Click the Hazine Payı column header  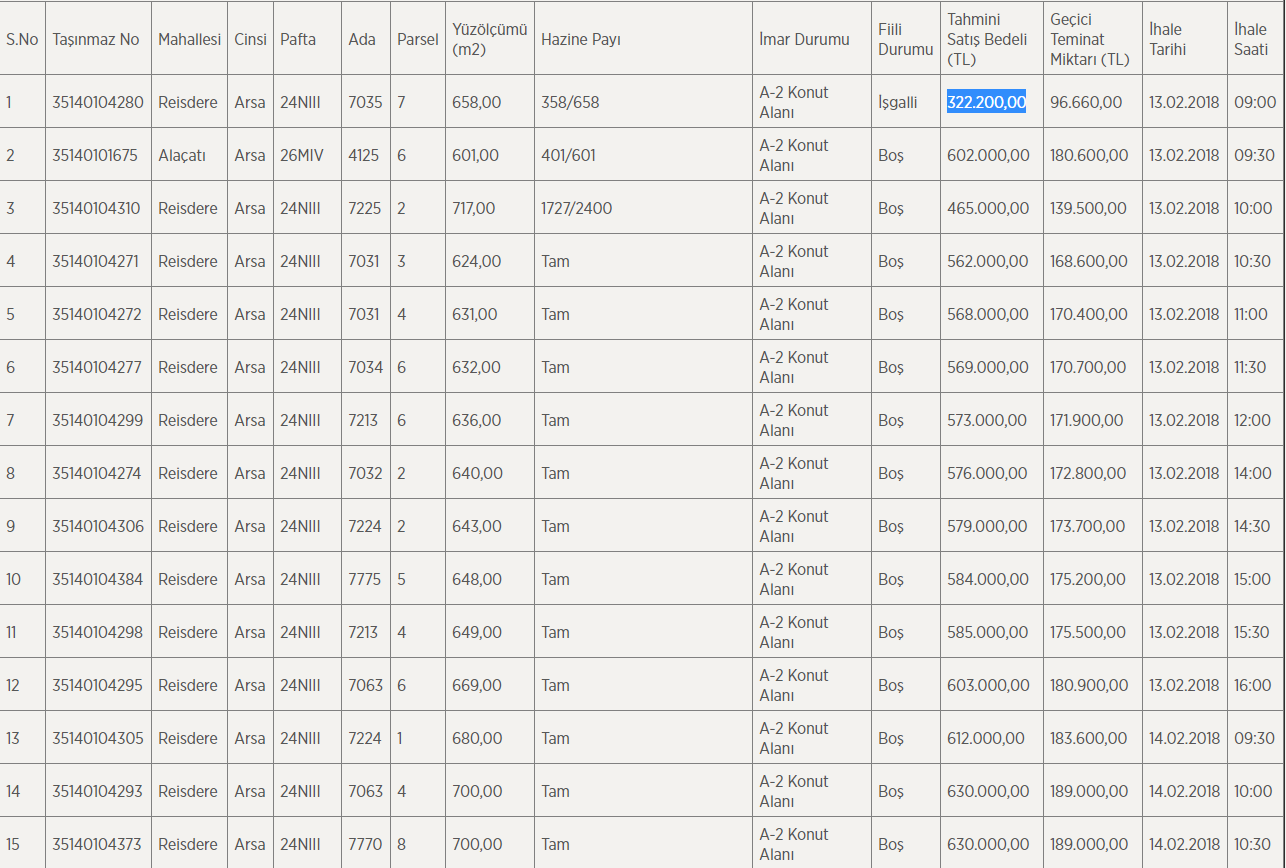point(580,39)
